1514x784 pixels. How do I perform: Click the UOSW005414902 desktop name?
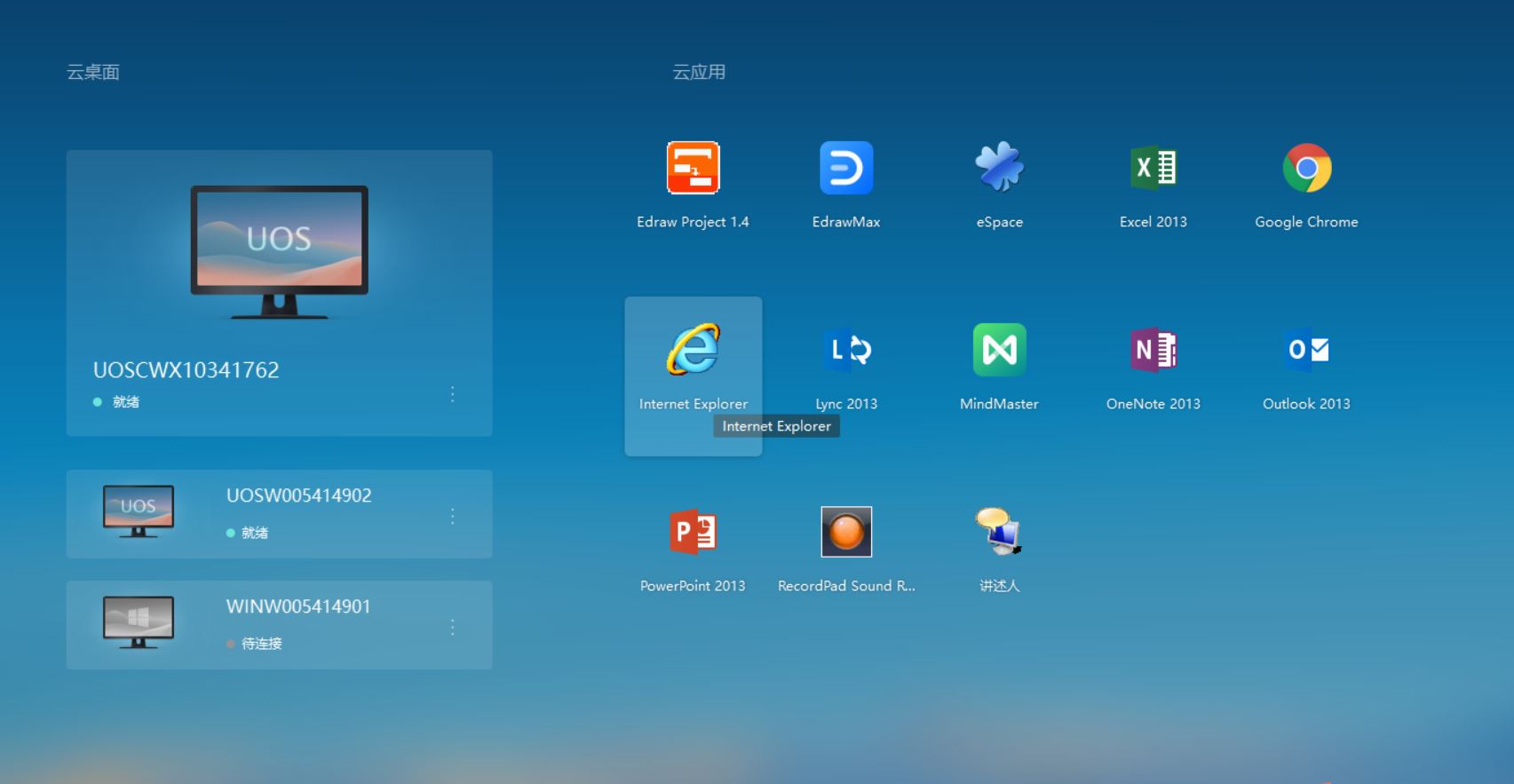[299, 495]
